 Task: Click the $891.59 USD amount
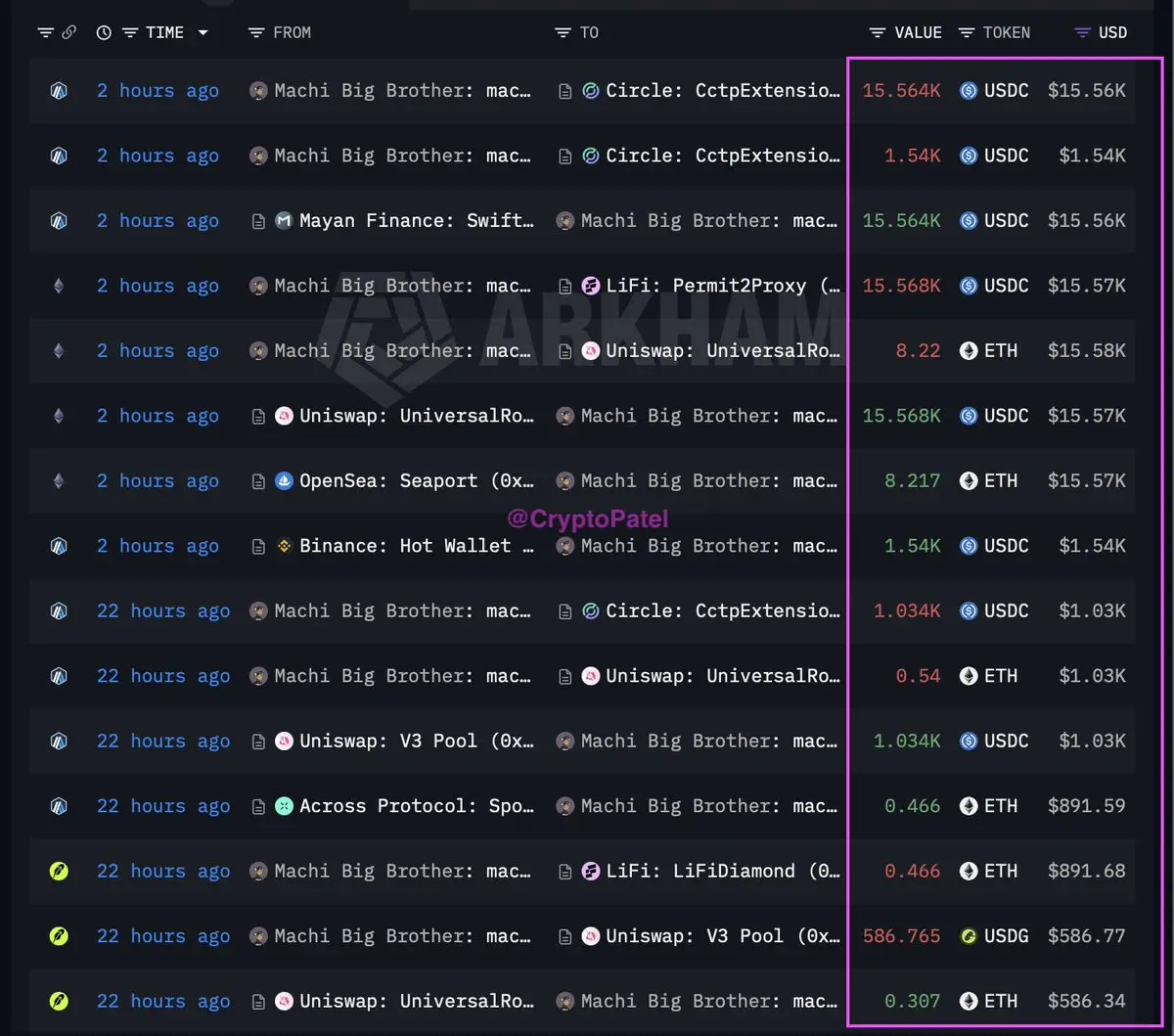coord(1086,806)
